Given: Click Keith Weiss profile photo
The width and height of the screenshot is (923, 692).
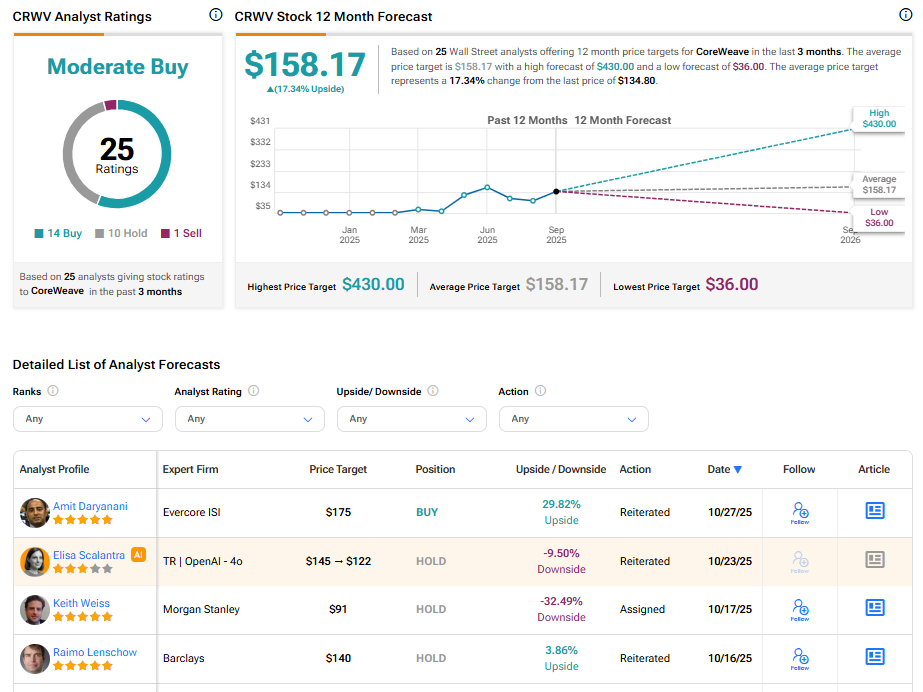Looking at the screenshot, I should [35, 609].
